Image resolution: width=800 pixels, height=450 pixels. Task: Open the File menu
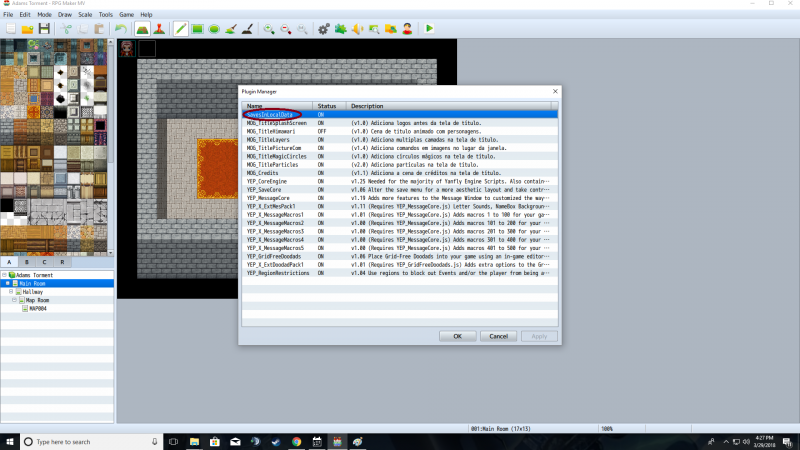point(8,15)
